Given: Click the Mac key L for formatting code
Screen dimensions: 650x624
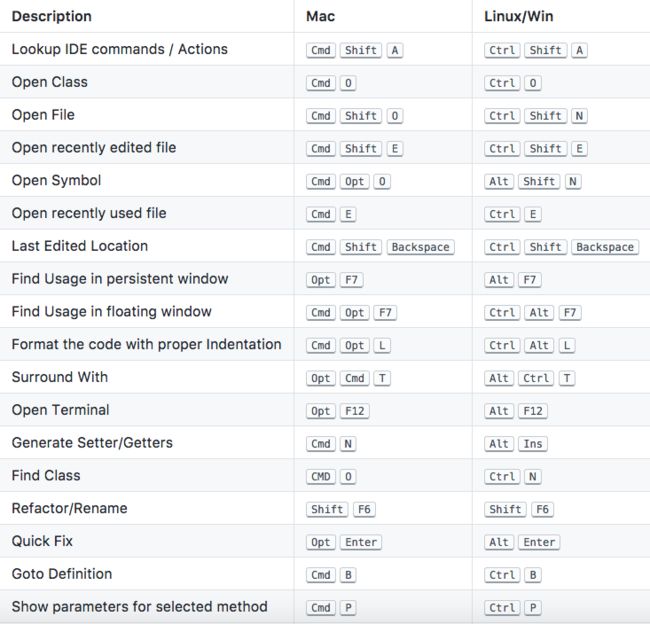Looking at the screenshot, I should tap(382, 345).
